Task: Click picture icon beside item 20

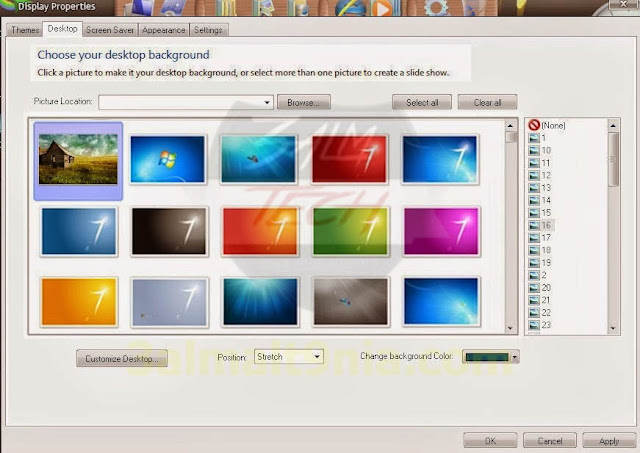Action: pyautogui.click(x=534, y=288)
